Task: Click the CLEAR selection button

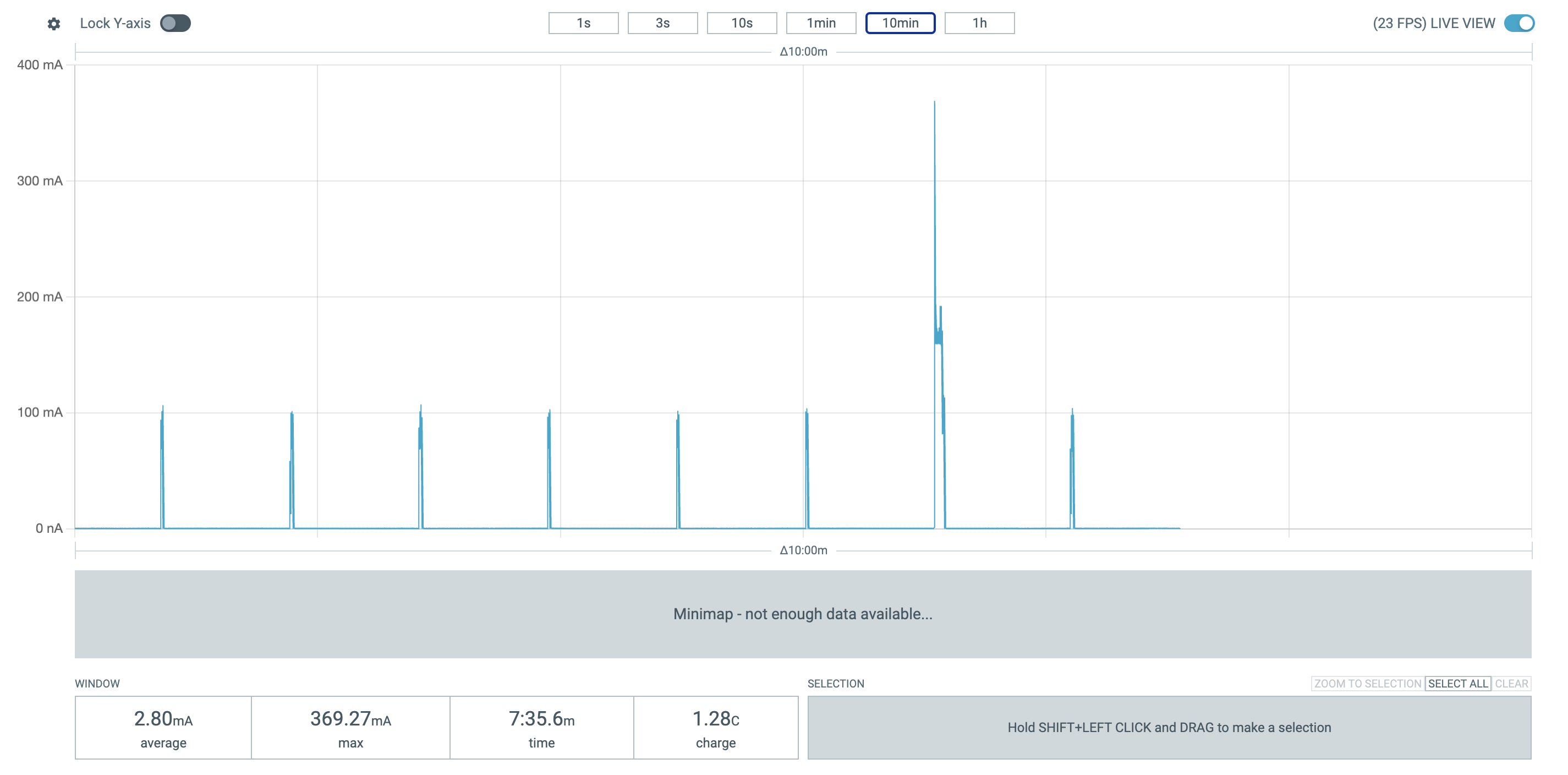Action: click(1511, 683)
